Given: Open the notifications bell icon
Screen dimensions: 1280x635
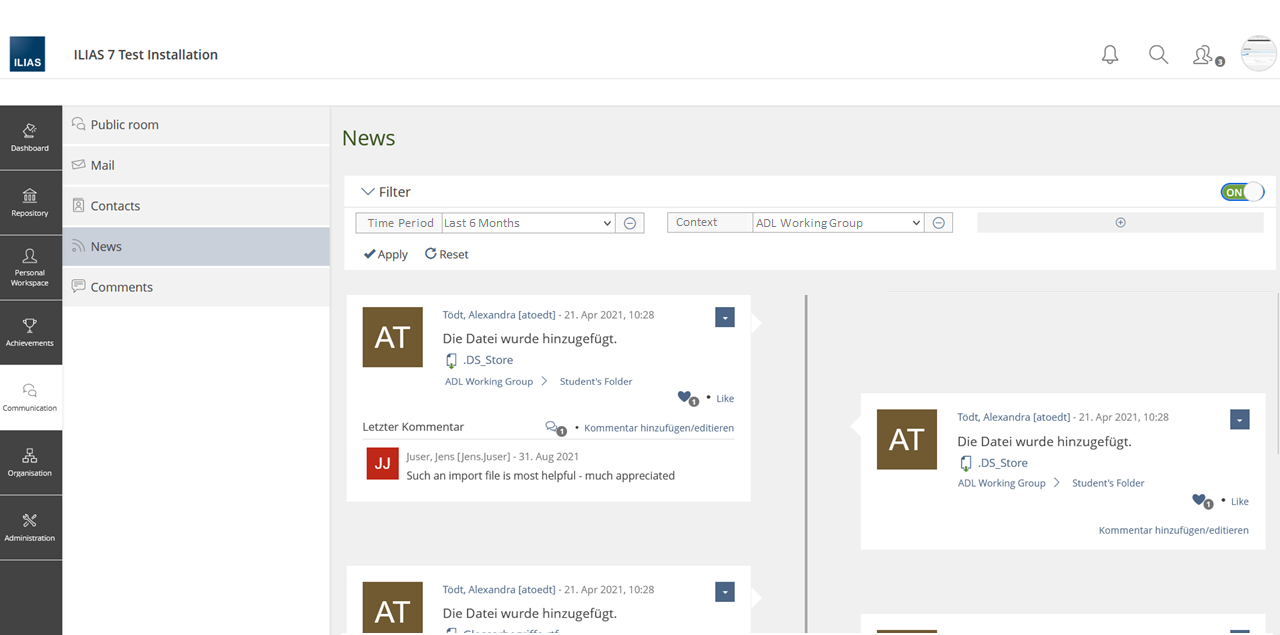Looking at the screenshot, I should pyautogui.click(x=1110, y=55).
